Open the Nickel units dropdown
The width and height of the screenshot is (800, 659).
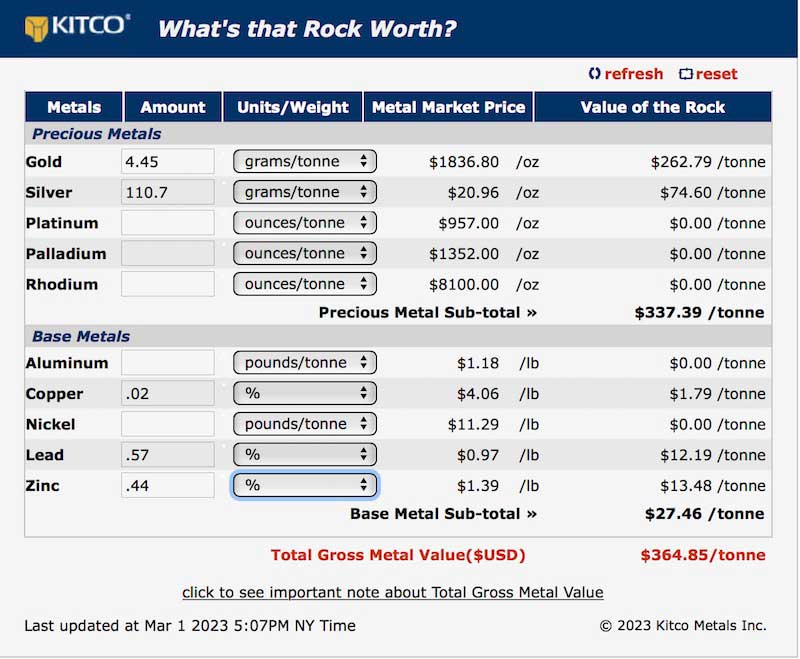pos(305,423)
